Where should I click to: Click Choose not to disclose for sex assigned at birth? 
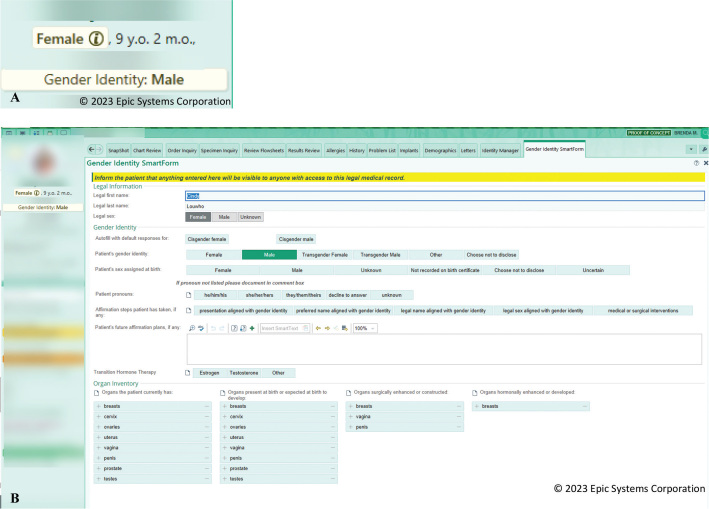[x=519, y=270]
